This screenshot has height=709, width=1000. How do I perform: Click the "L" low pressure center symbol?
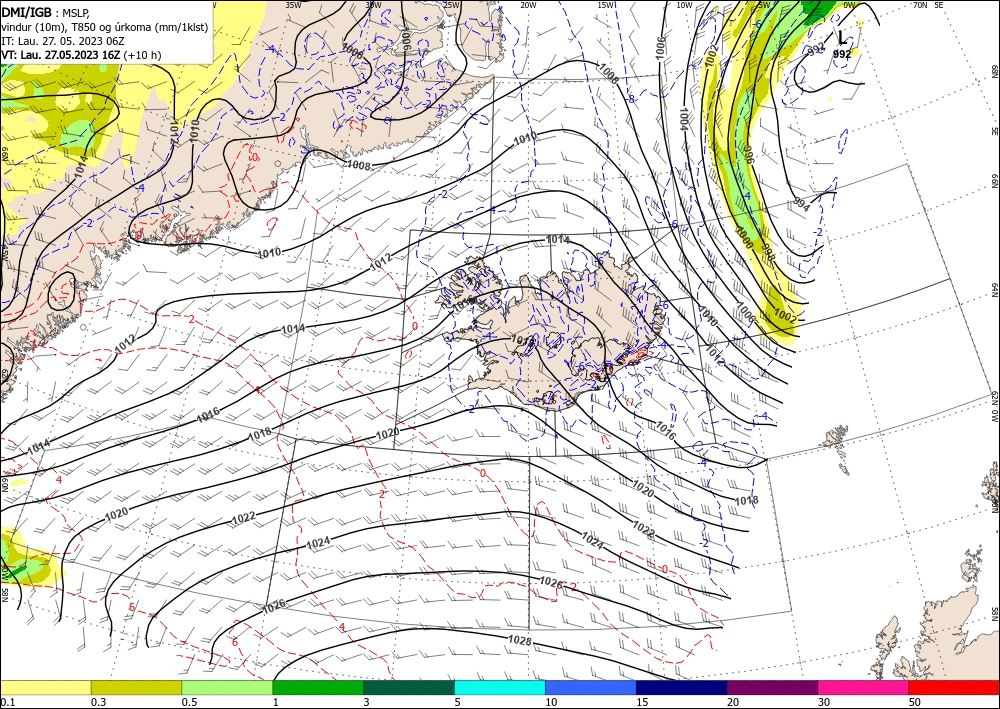coord(842,37)
